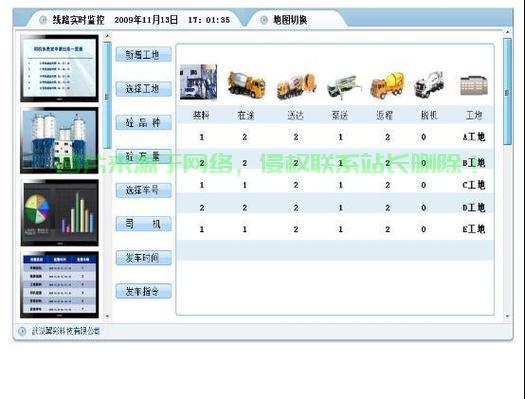Select the D工地 row label
Image resolution: width=525 pixels, height=399 pixels.
click(x=474, y=208)
